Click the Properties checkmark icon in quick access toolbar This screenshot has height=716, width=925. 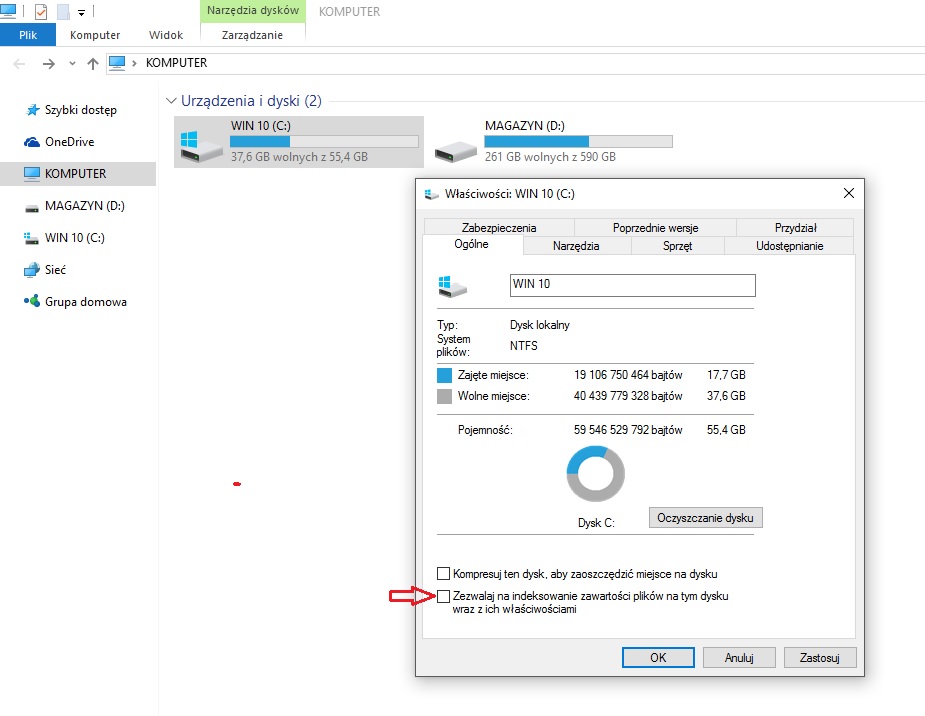click(x=41, y=11)
